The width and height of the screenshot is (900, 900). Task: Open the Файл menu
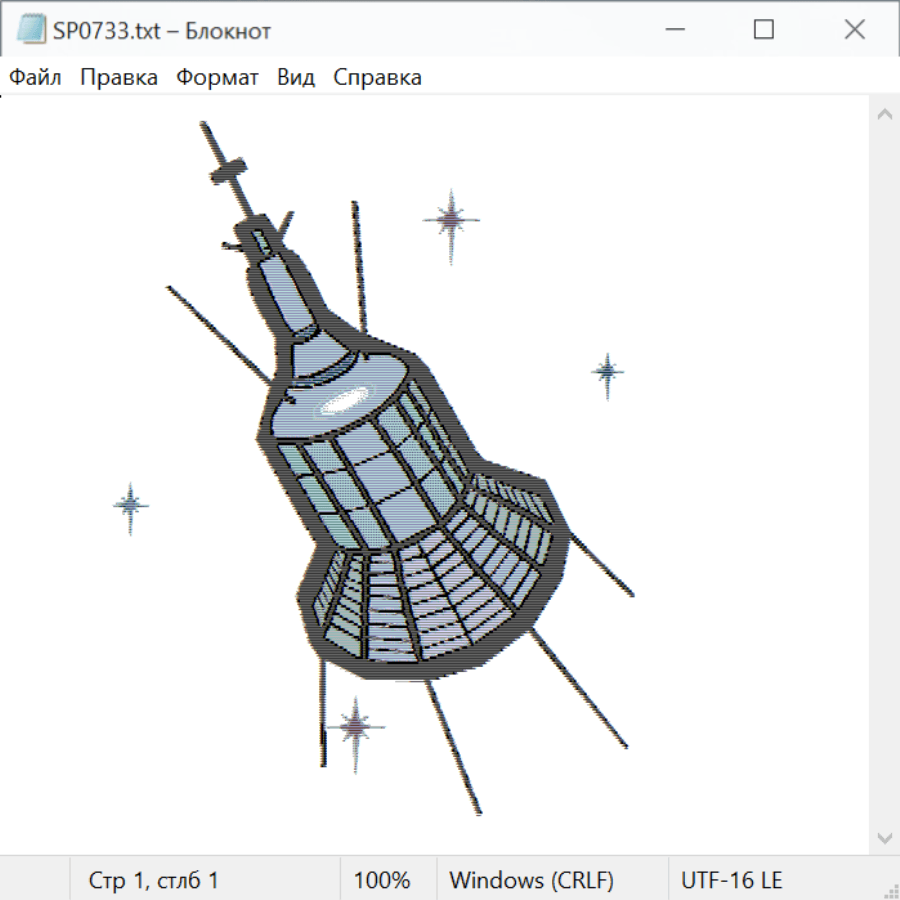pyautogui.click(x=35, y=77)
